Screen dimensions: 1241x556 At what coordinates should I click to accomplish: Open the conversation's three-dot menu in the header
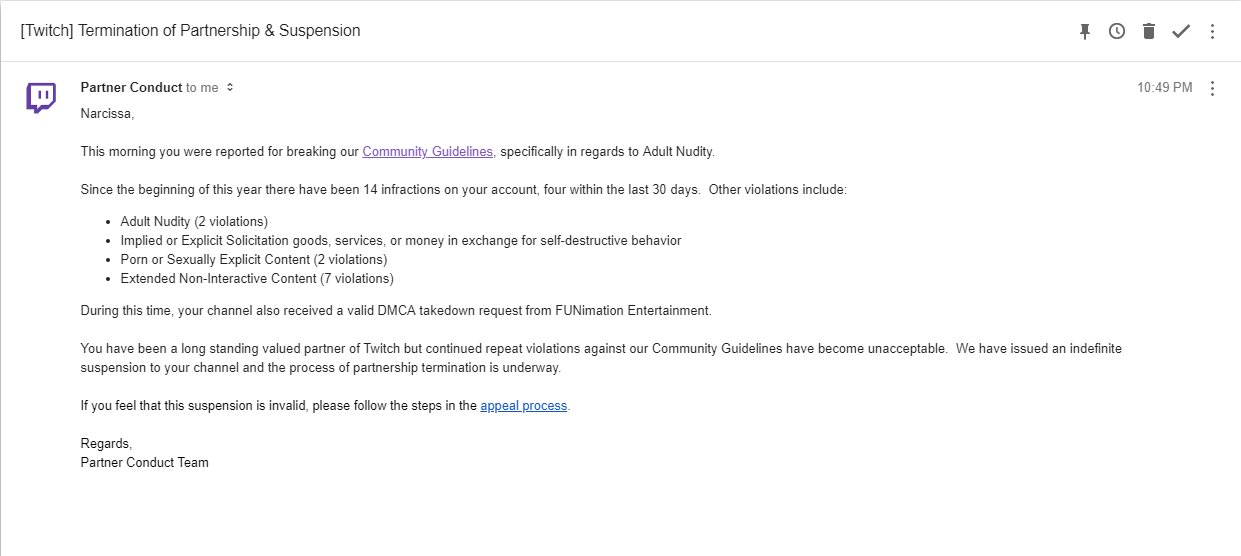1212,31
